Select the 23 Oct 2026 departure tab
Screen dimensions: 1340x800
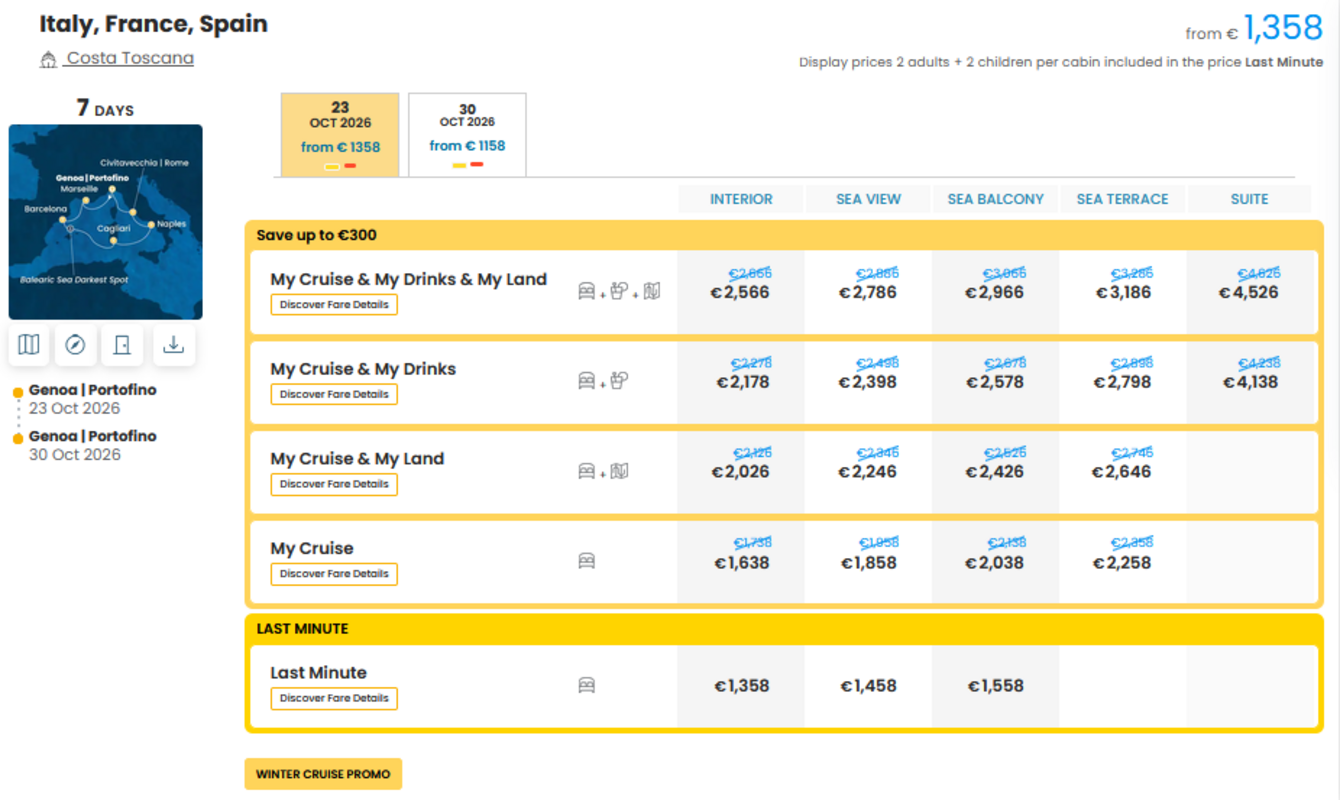click(340, 135)
